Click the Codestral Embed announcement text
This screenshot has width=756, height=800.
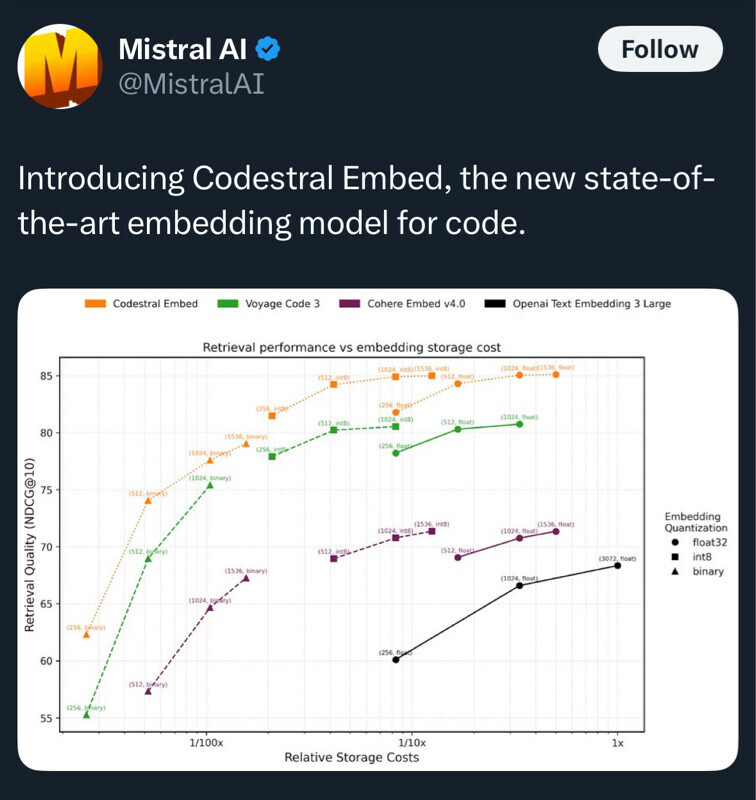(x=365, y=200)
